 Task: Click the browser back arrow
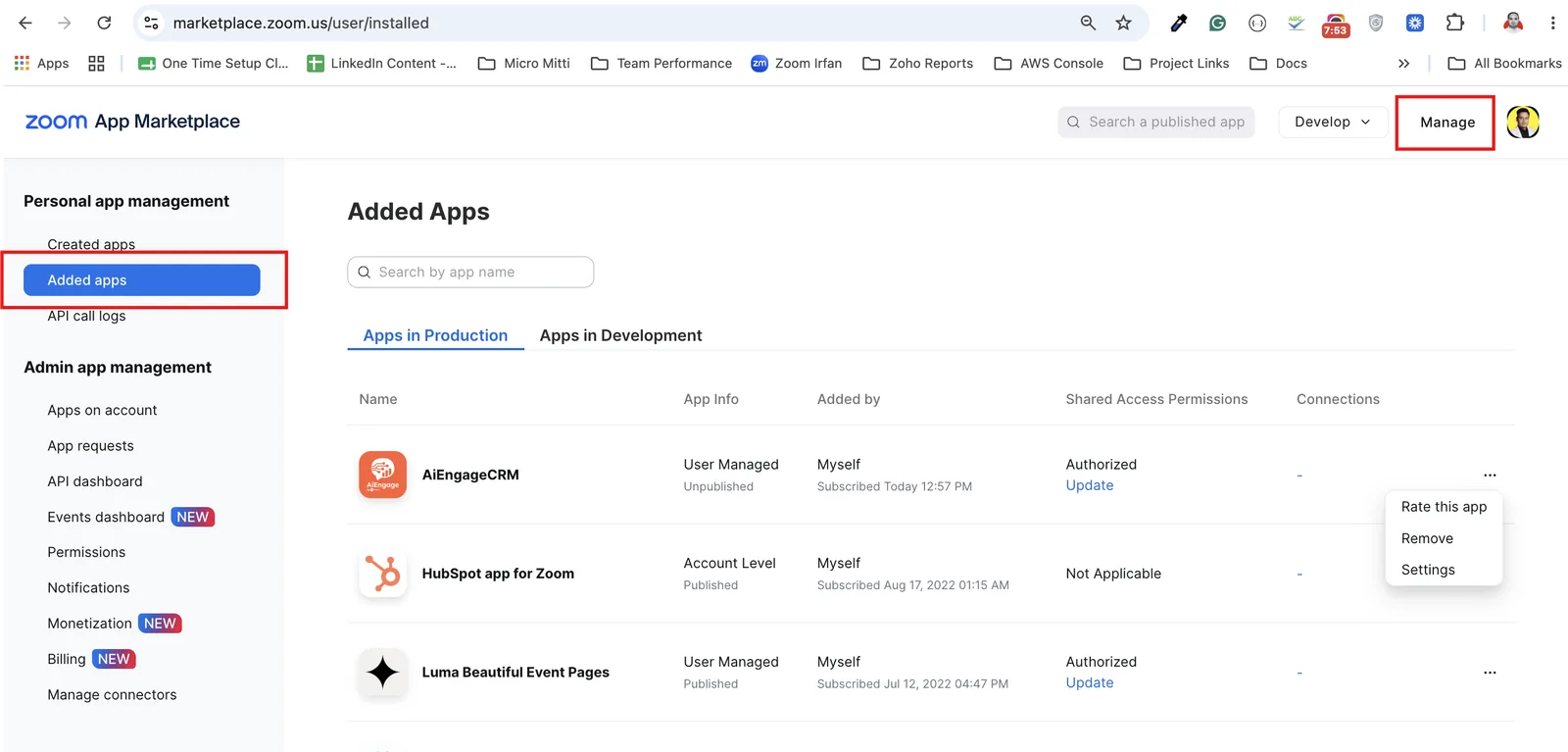coord(25,23)
